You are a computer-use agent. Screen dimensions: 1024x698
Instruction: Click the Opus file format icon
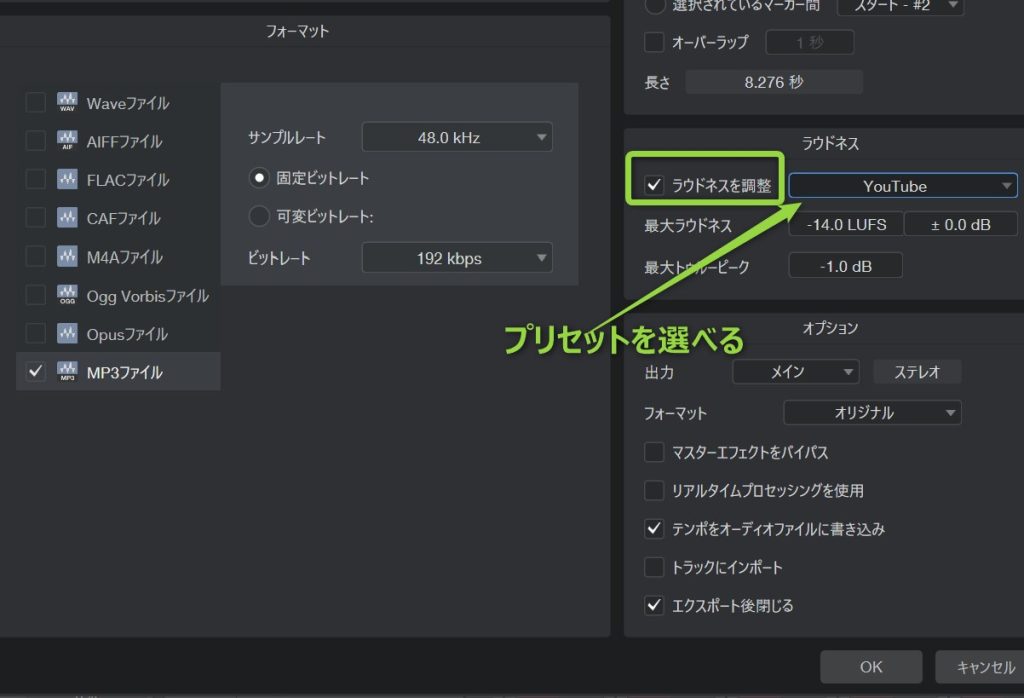pos(67,334)
